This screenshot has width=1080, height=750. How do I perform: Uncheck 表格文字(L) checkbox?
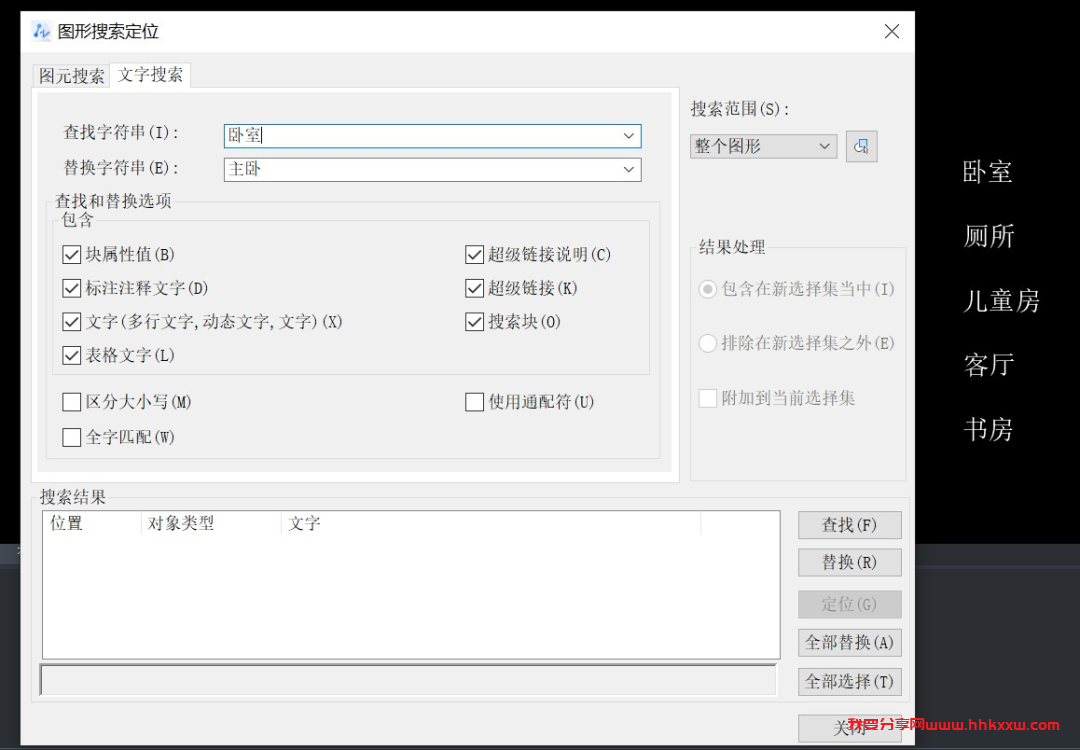click(72, 355)
